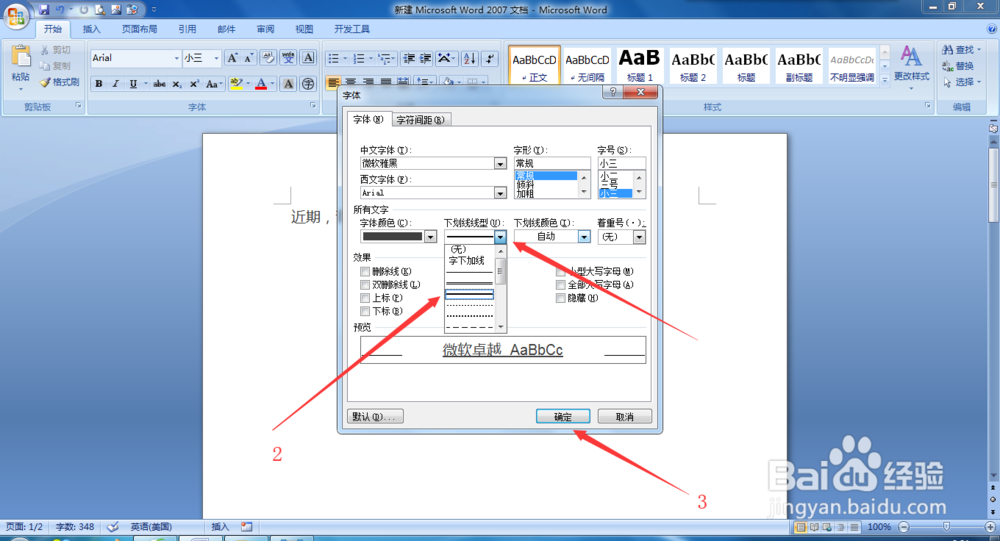Image resolution: width=1000 pixels, height=541 pixels.
Task: Click the Shrink Font icon
Action: [x=249, y=58]
